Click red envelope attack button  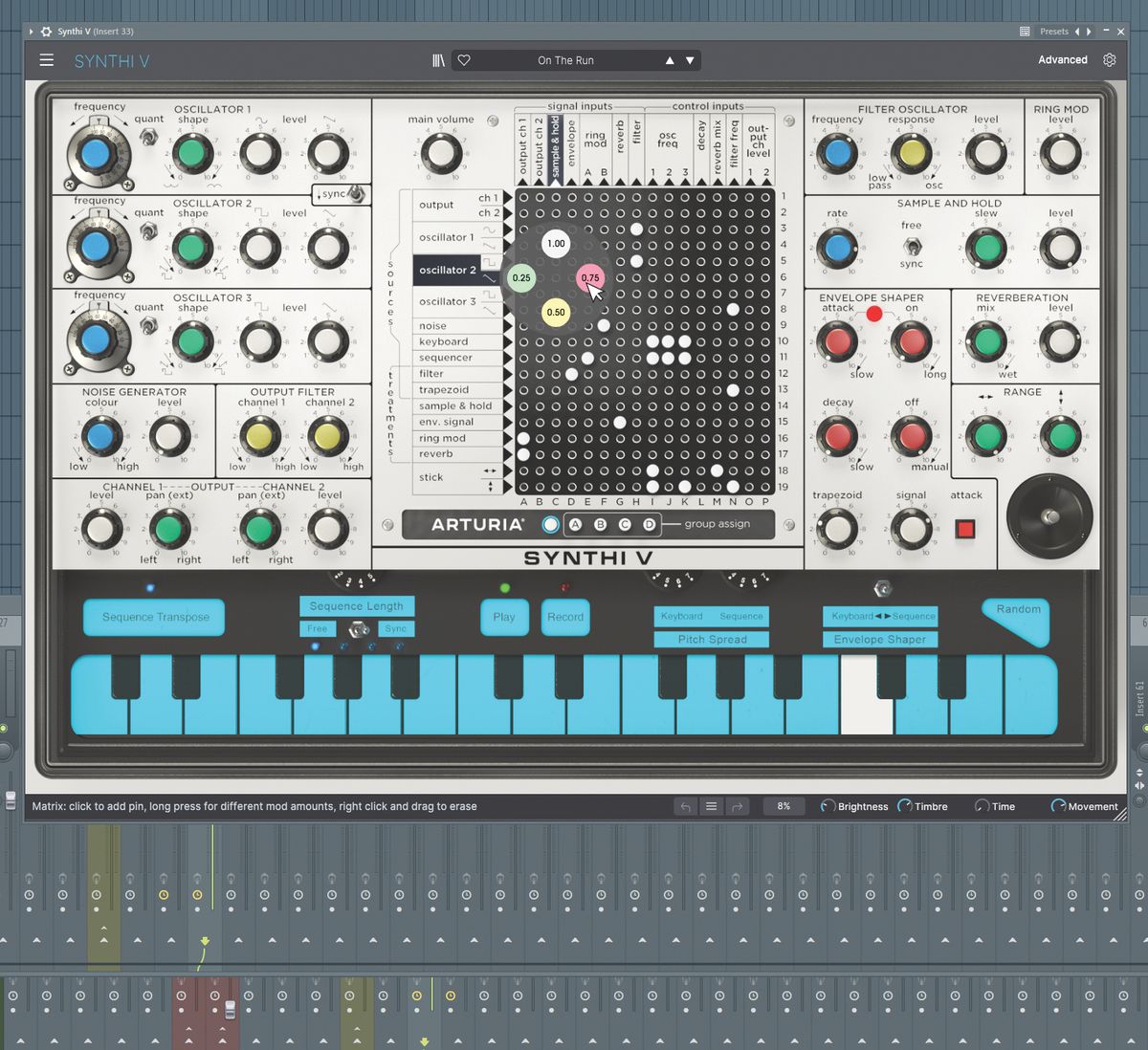[965, 529]
